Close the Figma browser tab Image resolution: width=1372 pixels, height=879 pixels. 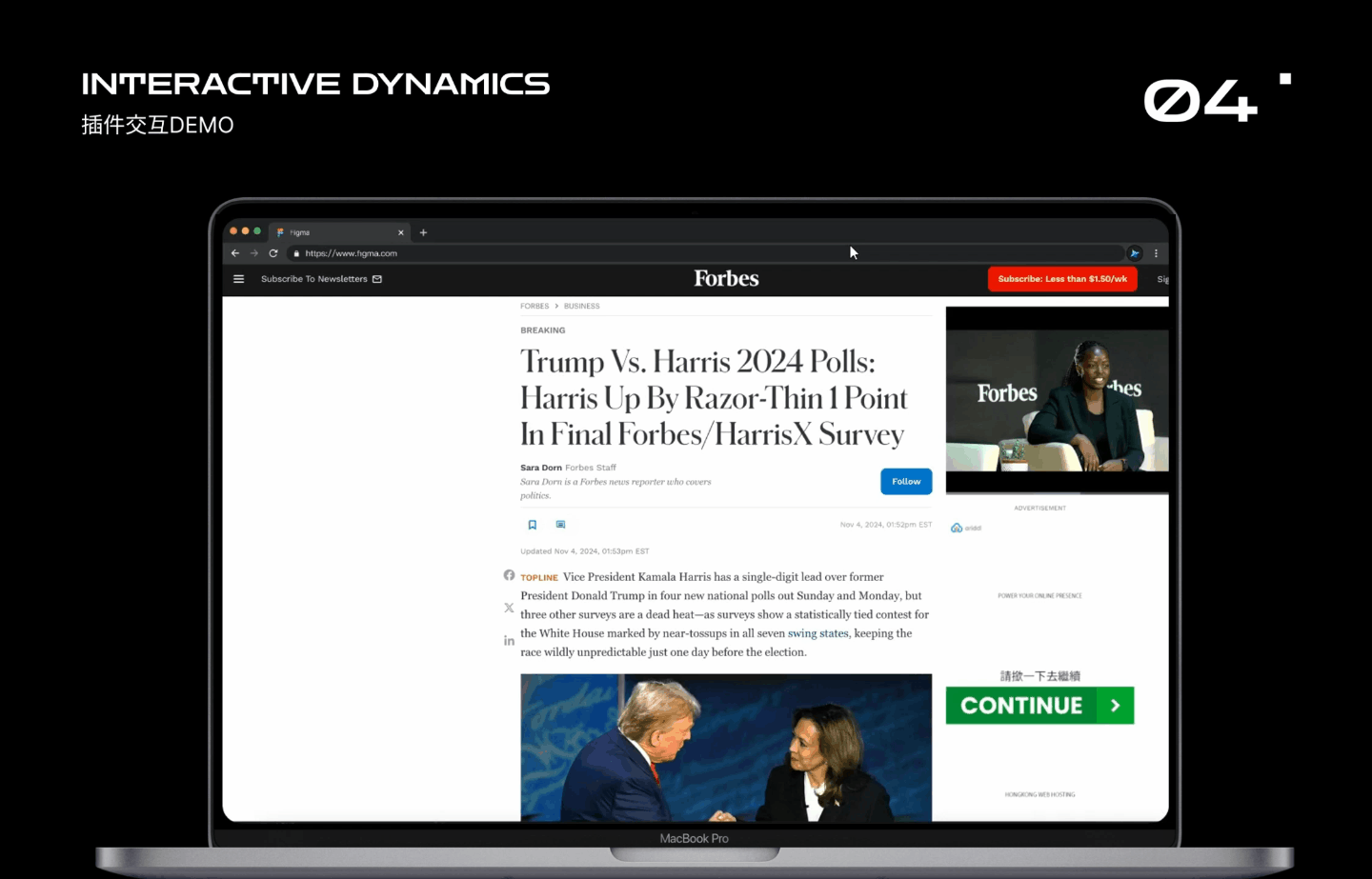(x=401, y=232)
